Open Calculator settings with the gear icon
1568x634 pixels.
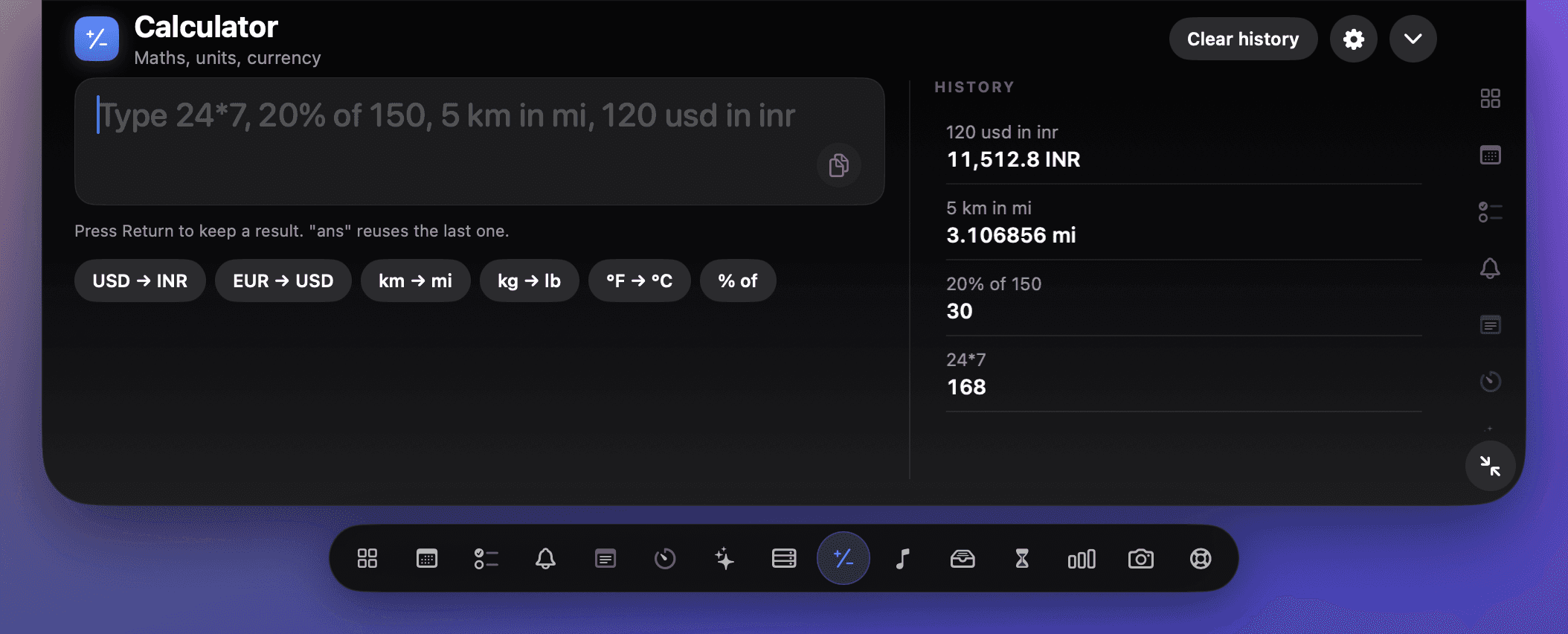pyautogui.click(x=1354, y=39)
